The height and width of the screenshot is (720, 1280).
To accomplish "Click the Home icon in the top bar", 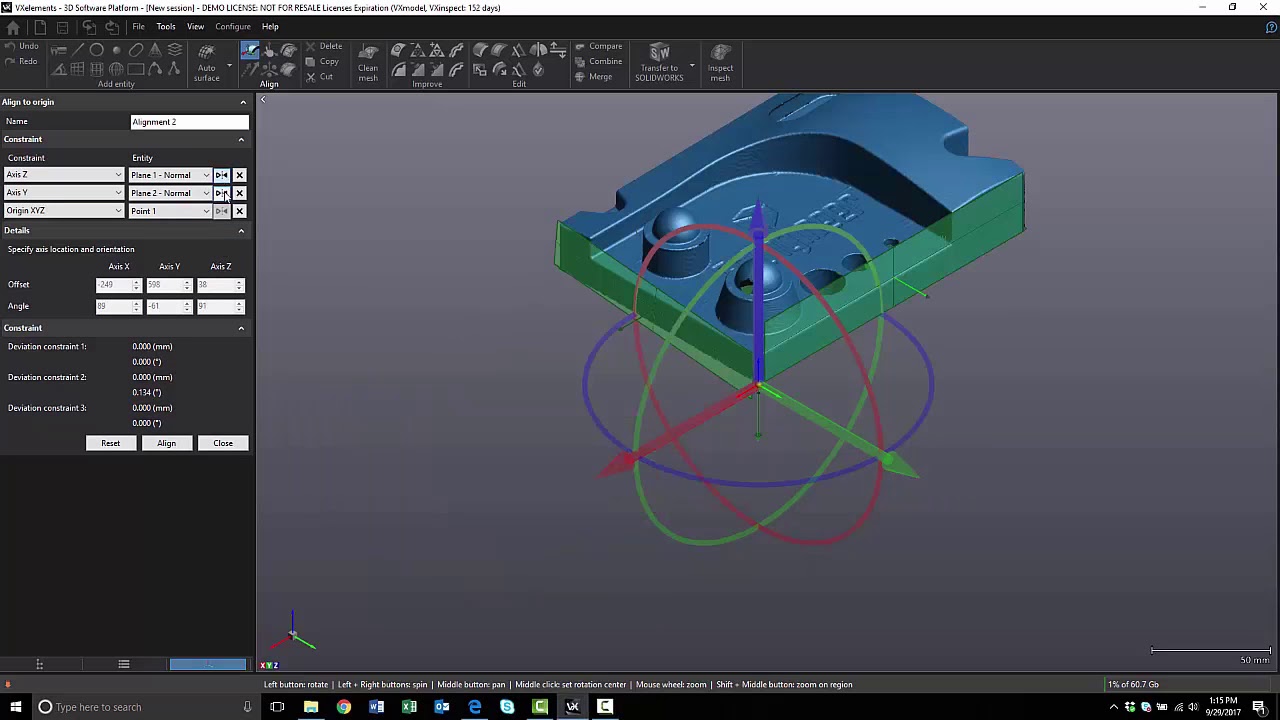I will (13, 27).
